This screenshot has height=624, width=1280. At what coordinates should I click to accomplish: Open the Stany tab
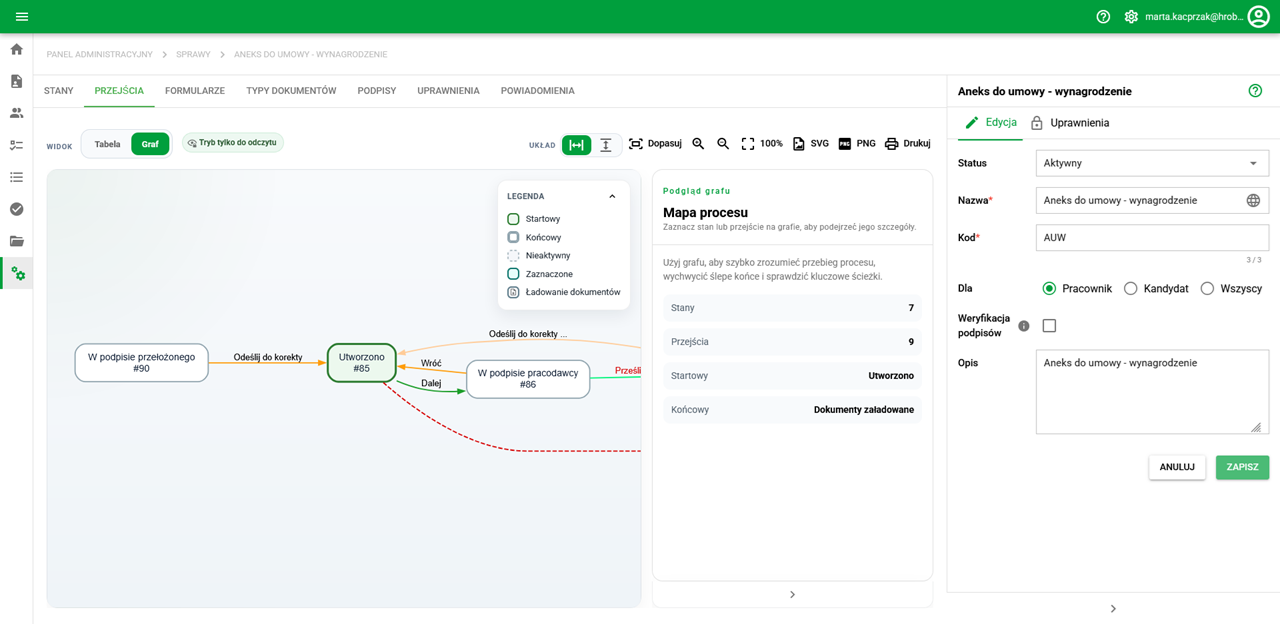click(x=59, y=91)
